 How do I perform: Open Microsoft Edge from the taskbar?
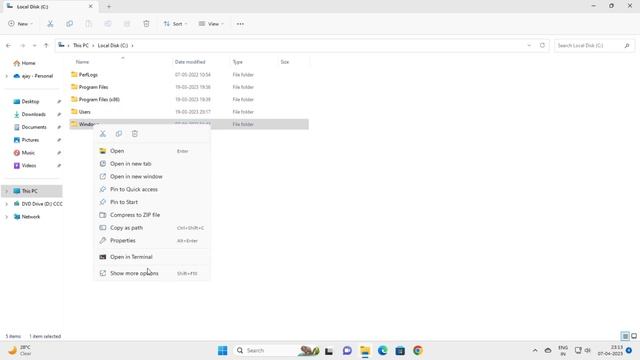382,351
